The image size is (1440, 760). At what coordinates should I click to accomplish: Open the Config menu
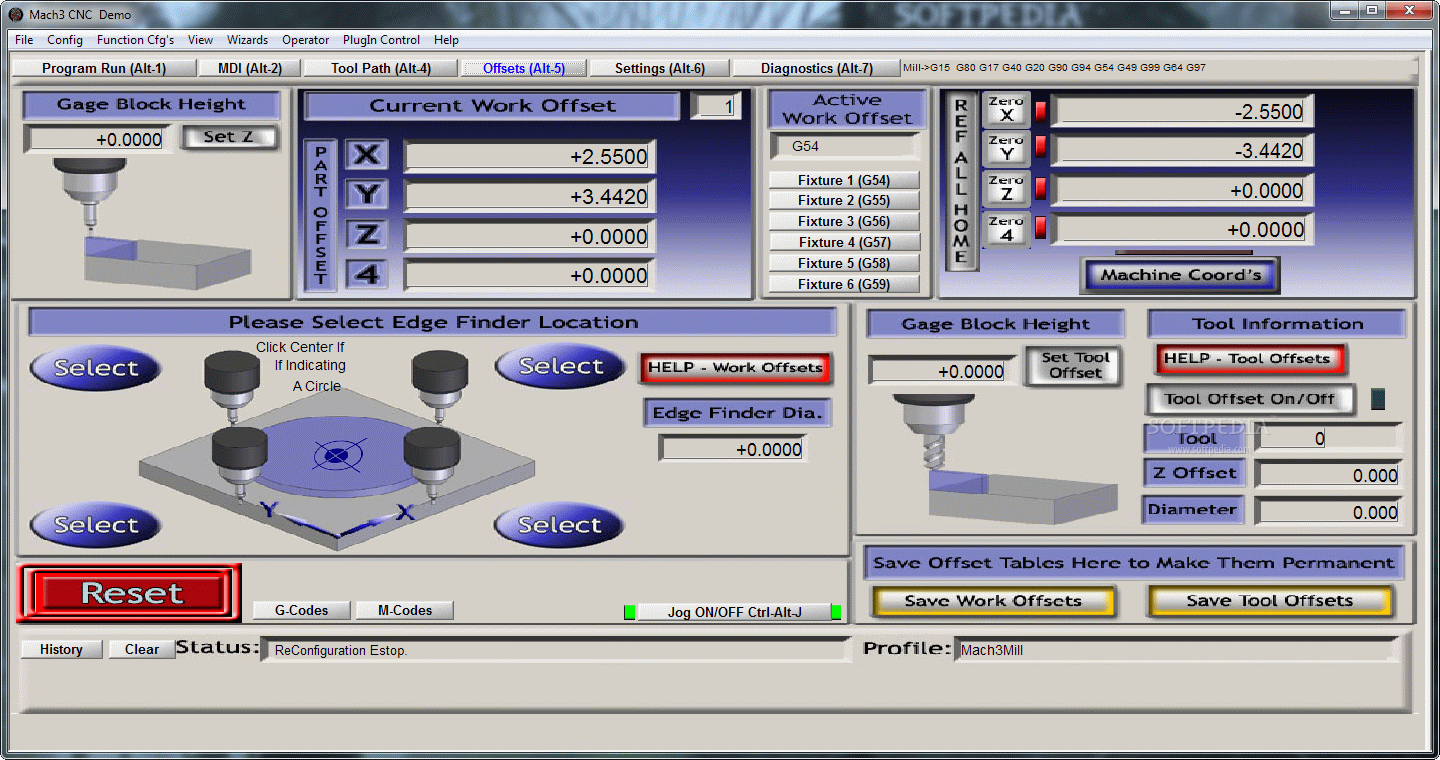point(65,40)
